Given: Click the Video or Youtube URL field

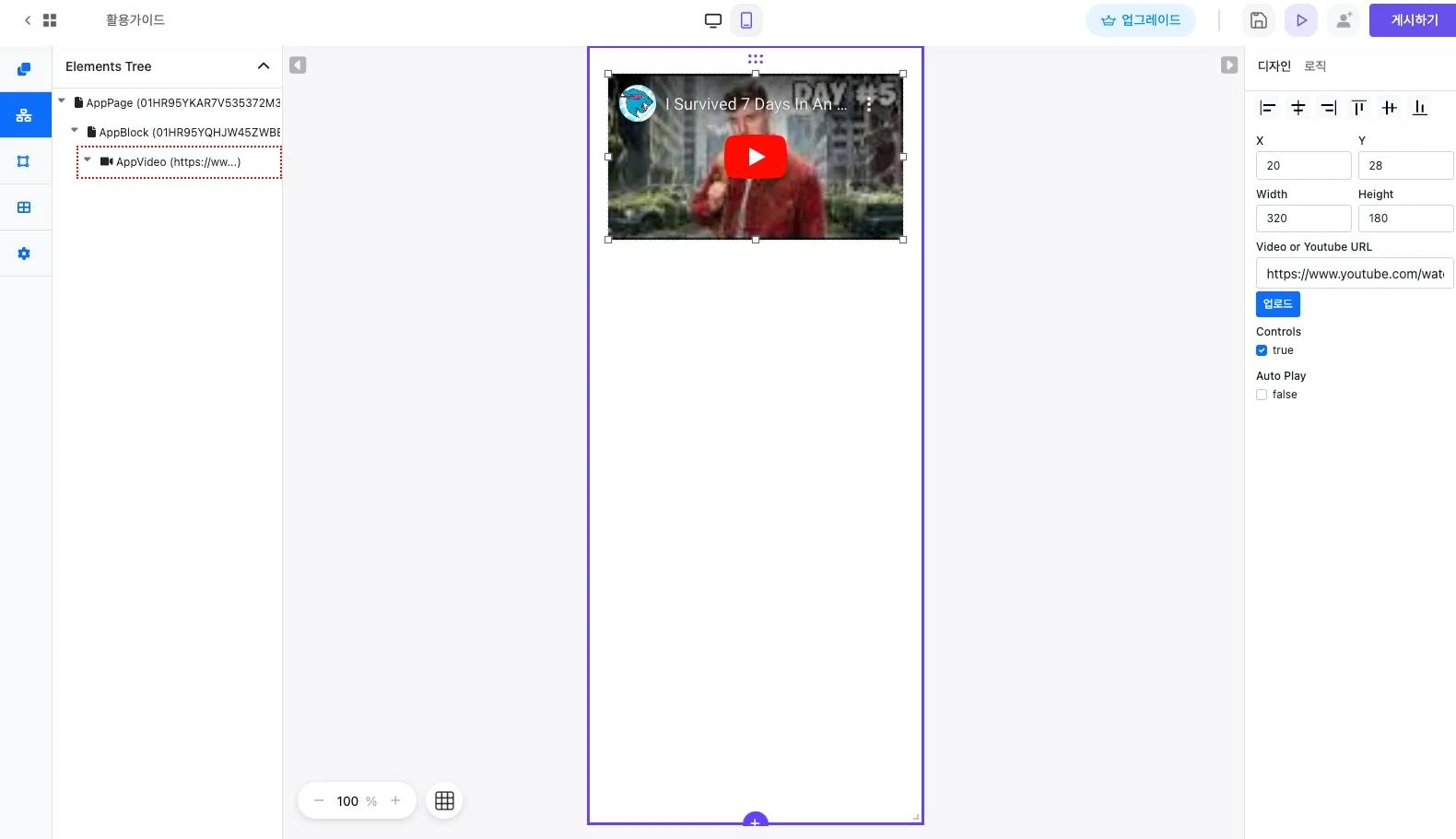Looking at the screenshot, I should pyautogui.click(x=1354, y=274).
